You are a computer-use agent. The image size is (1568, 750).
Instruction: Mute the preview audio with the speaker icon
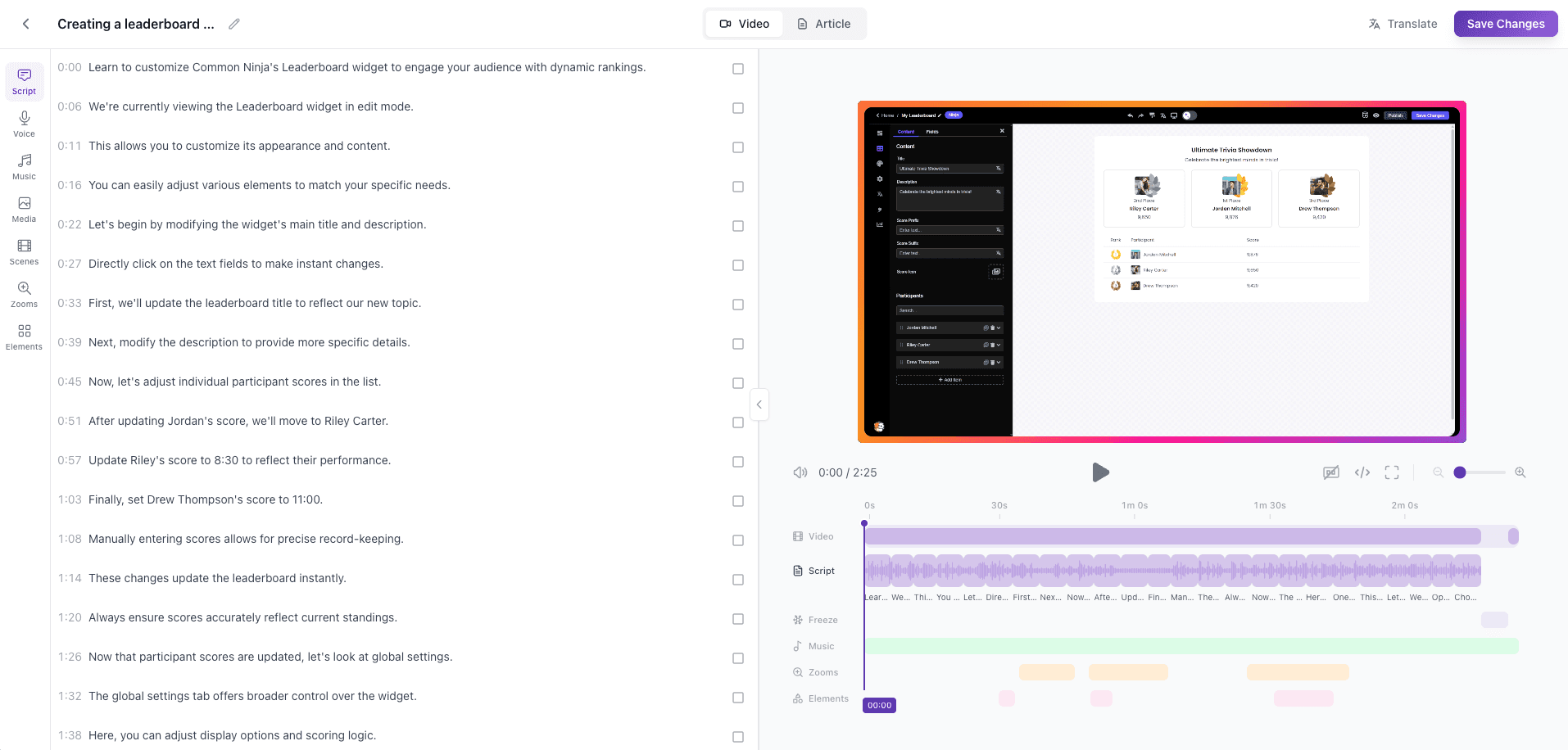[x=800, y=472]
